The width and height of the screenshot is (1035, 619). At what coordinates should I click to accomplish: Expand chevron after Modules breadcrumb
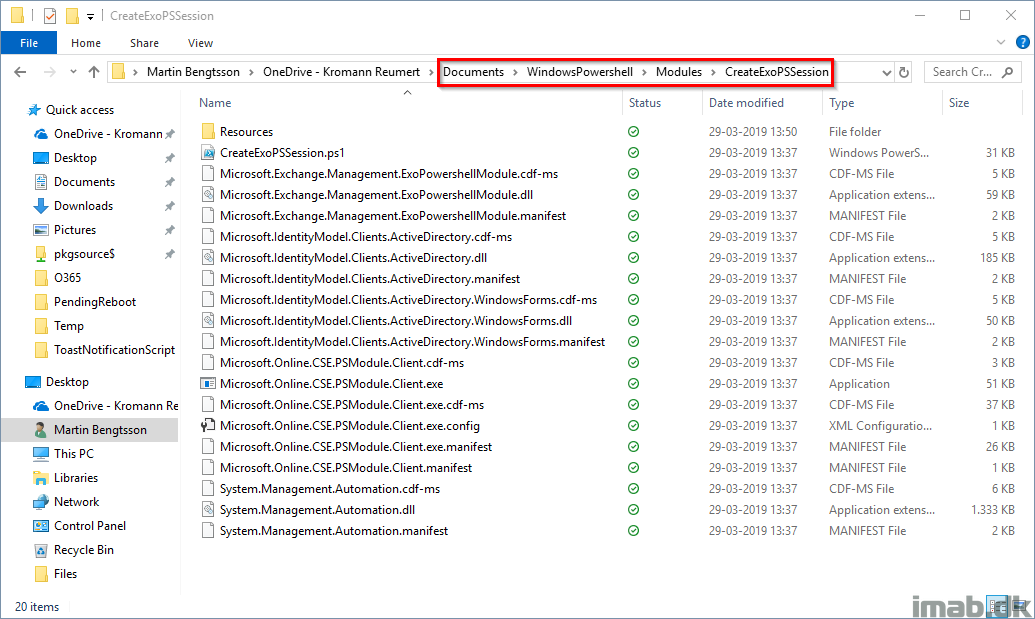(714, 73)
